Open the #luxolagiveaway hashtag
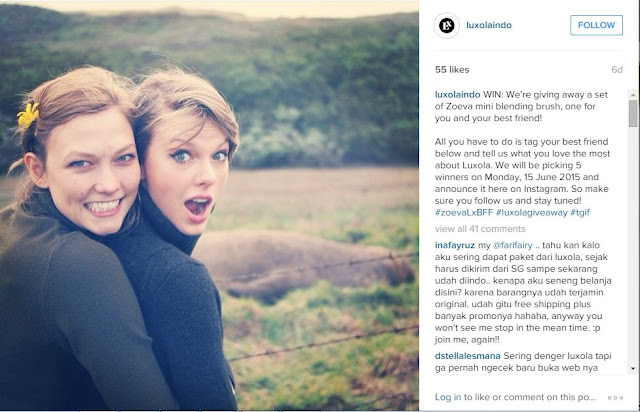 point(539,212)
